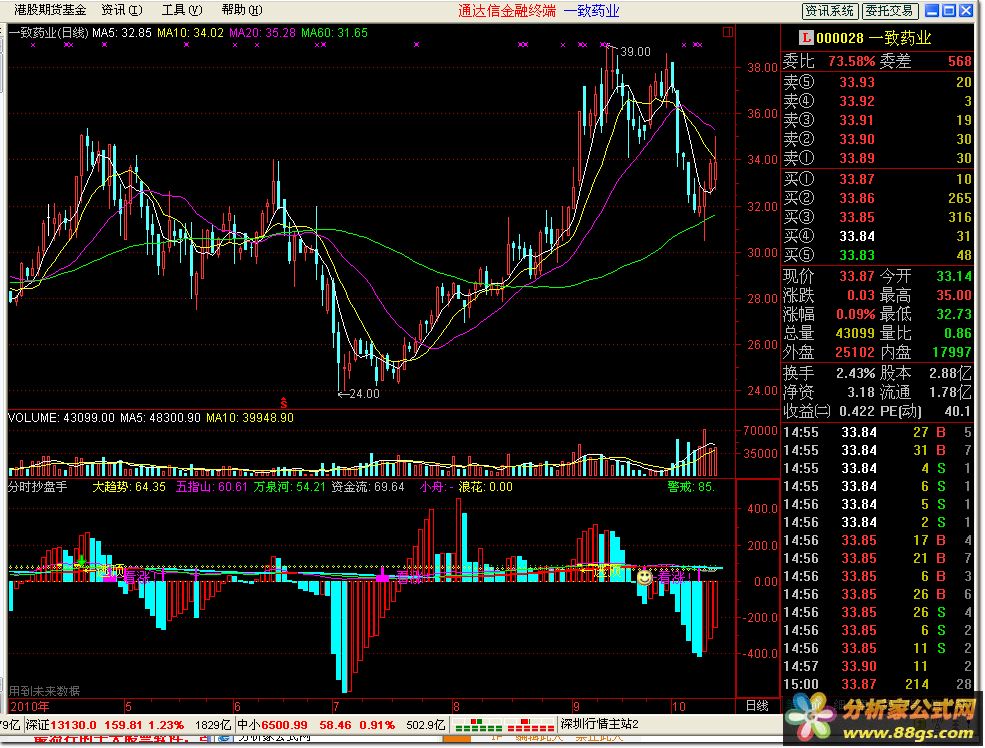Click the 15:00 33.87 214 tick row
The height and width of the screenshot is (748, 985).
(x=878, y=685)
